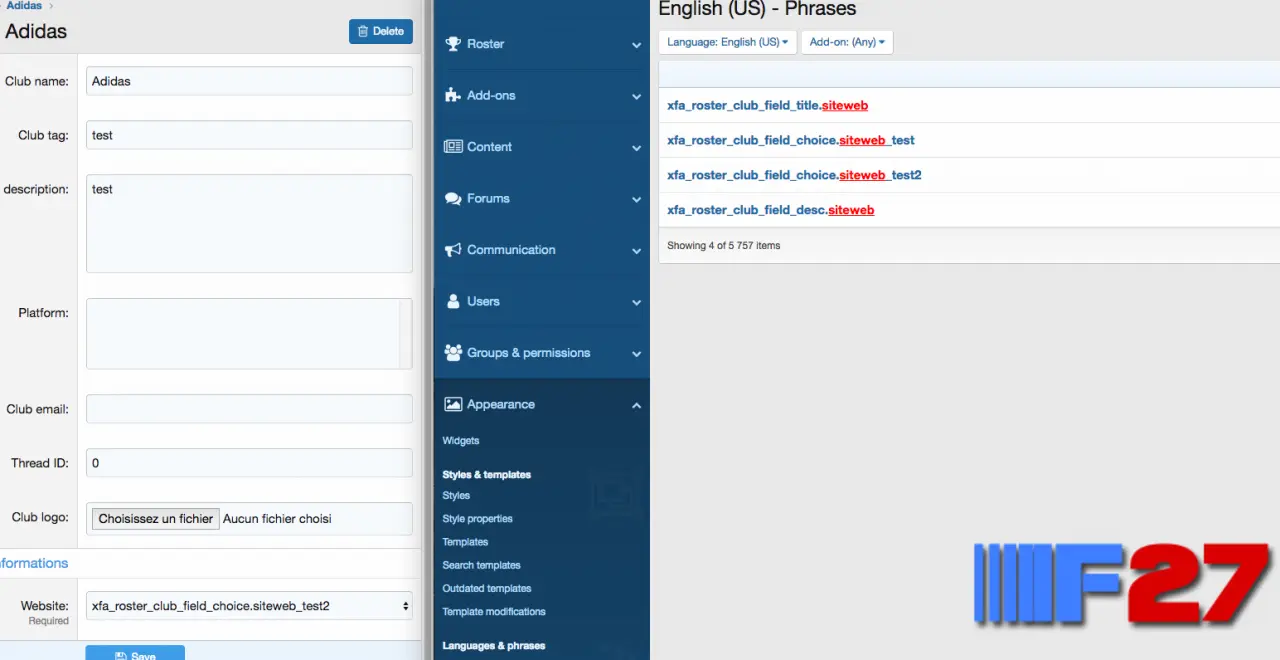
Task: Click the Appearance picture icon
Action: pos(453,404)
